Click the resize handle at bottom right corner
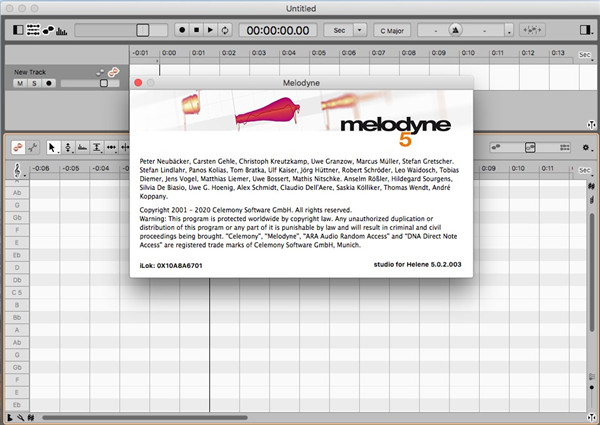 592,418
